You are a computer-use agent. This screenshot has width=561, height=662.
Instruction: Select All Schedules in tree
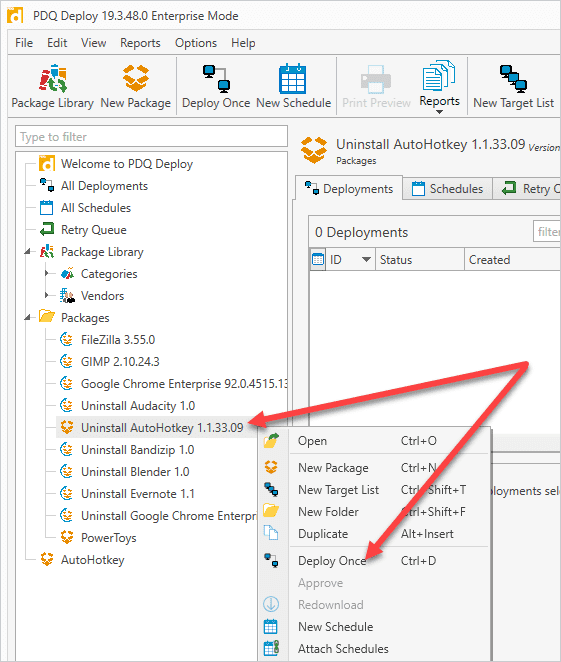tap(96, 208)
